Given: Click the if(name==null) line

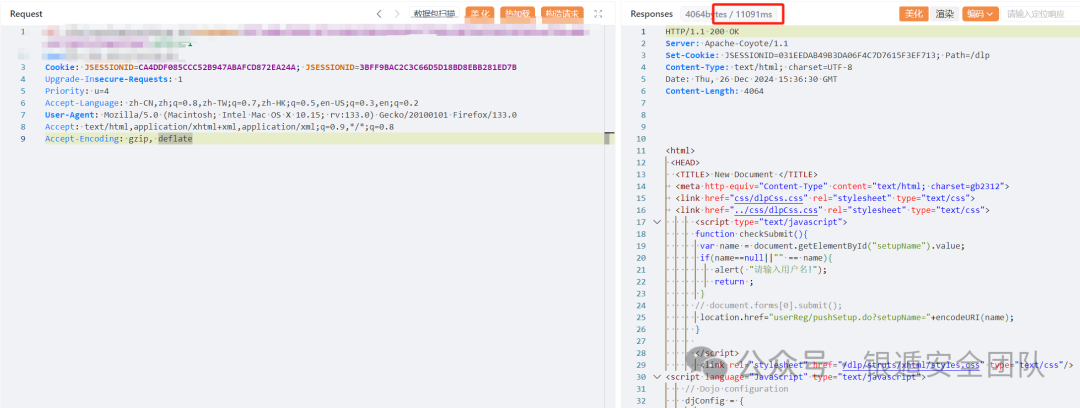Looking at the screenshot, I should pos(766,258).
